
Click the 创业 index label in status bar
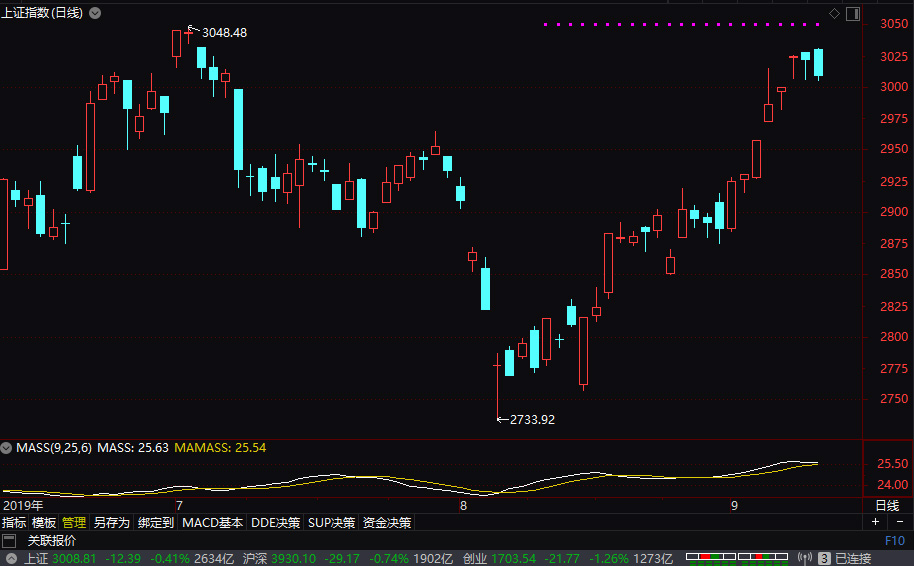pyautogui.click(x=475, y=558)
